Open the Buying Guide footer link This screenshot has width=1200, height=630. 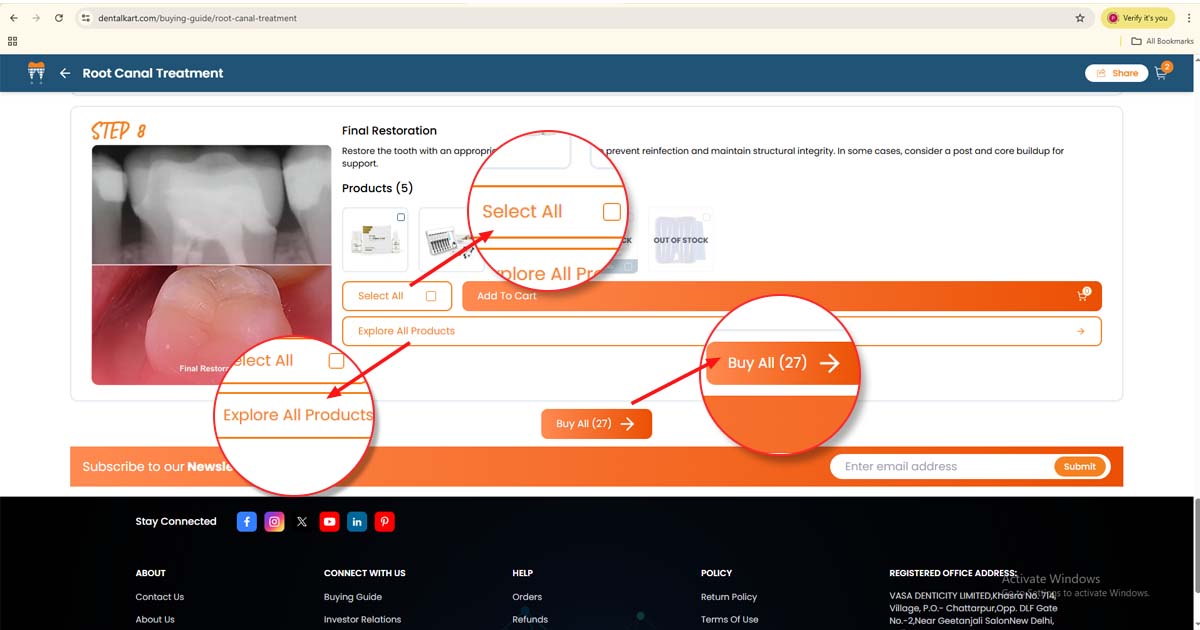352,597
